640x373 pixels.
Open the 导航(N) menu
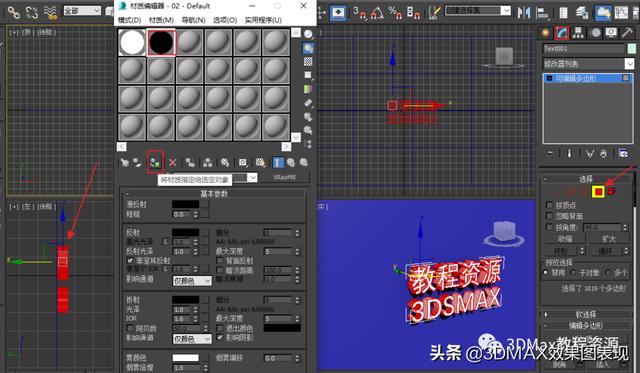[193, 20]
